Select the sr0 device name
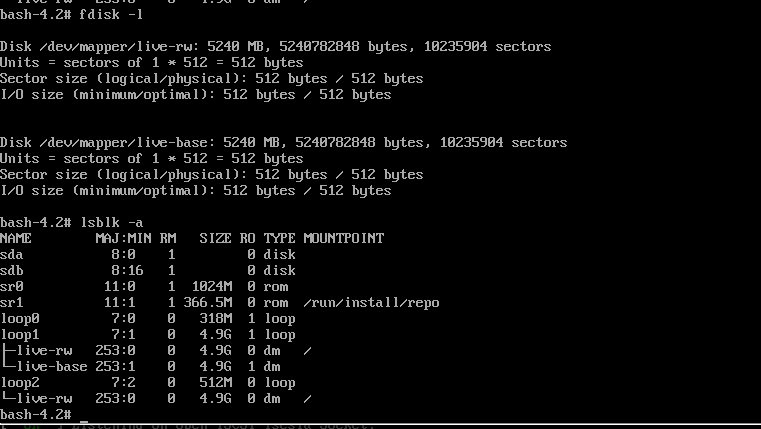This screenshot has width=761, height=429. 12,286
